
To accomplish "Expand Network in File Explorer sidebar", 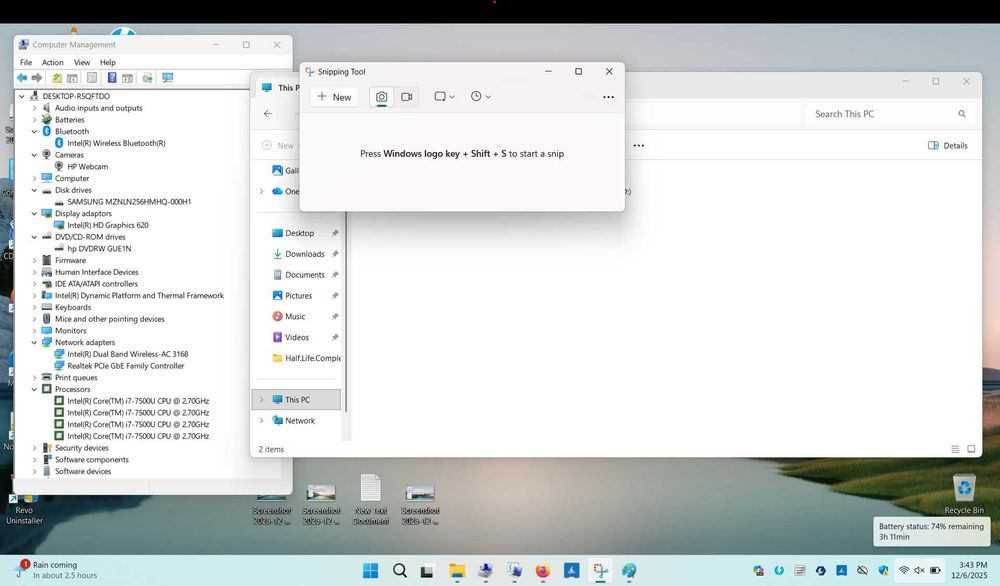I will pyautogui.click(x=261, y=421).
